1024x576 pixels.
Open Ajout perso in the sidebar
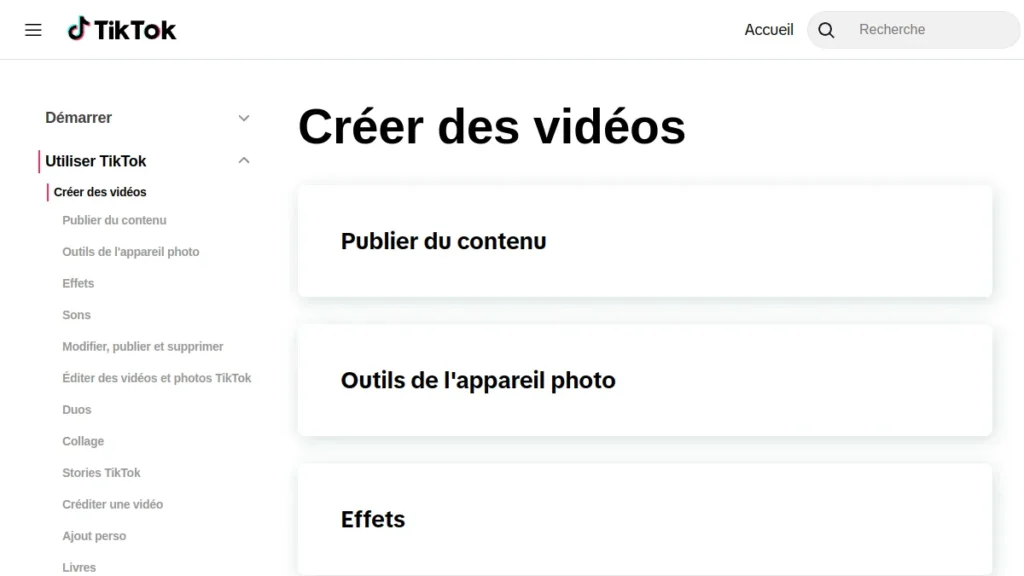[x=94, y=536]
